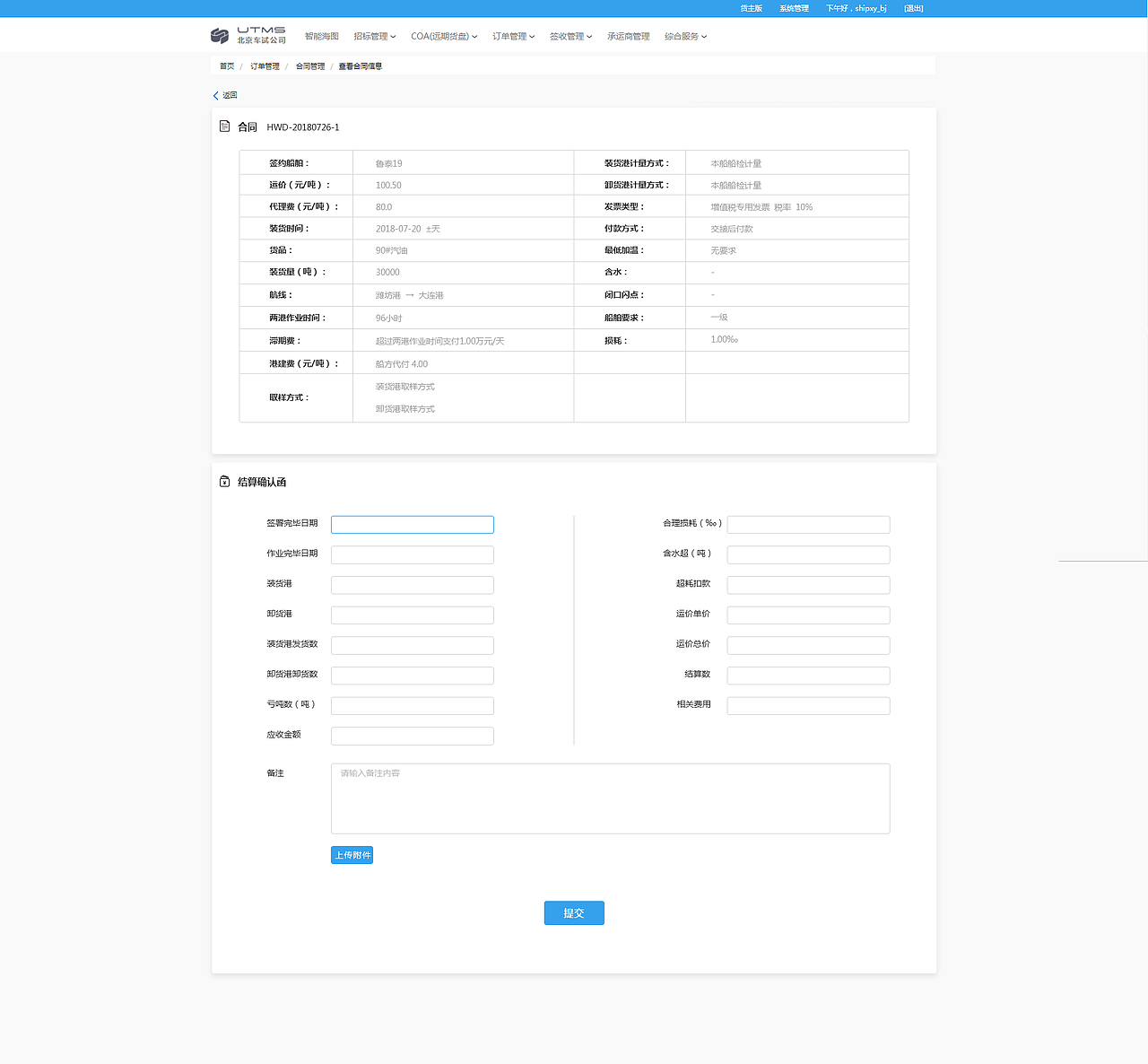The width and height of the screenshot is (1148, 1064).
Task: Click freight rate value 100.50
Action: tap(388, 185)
